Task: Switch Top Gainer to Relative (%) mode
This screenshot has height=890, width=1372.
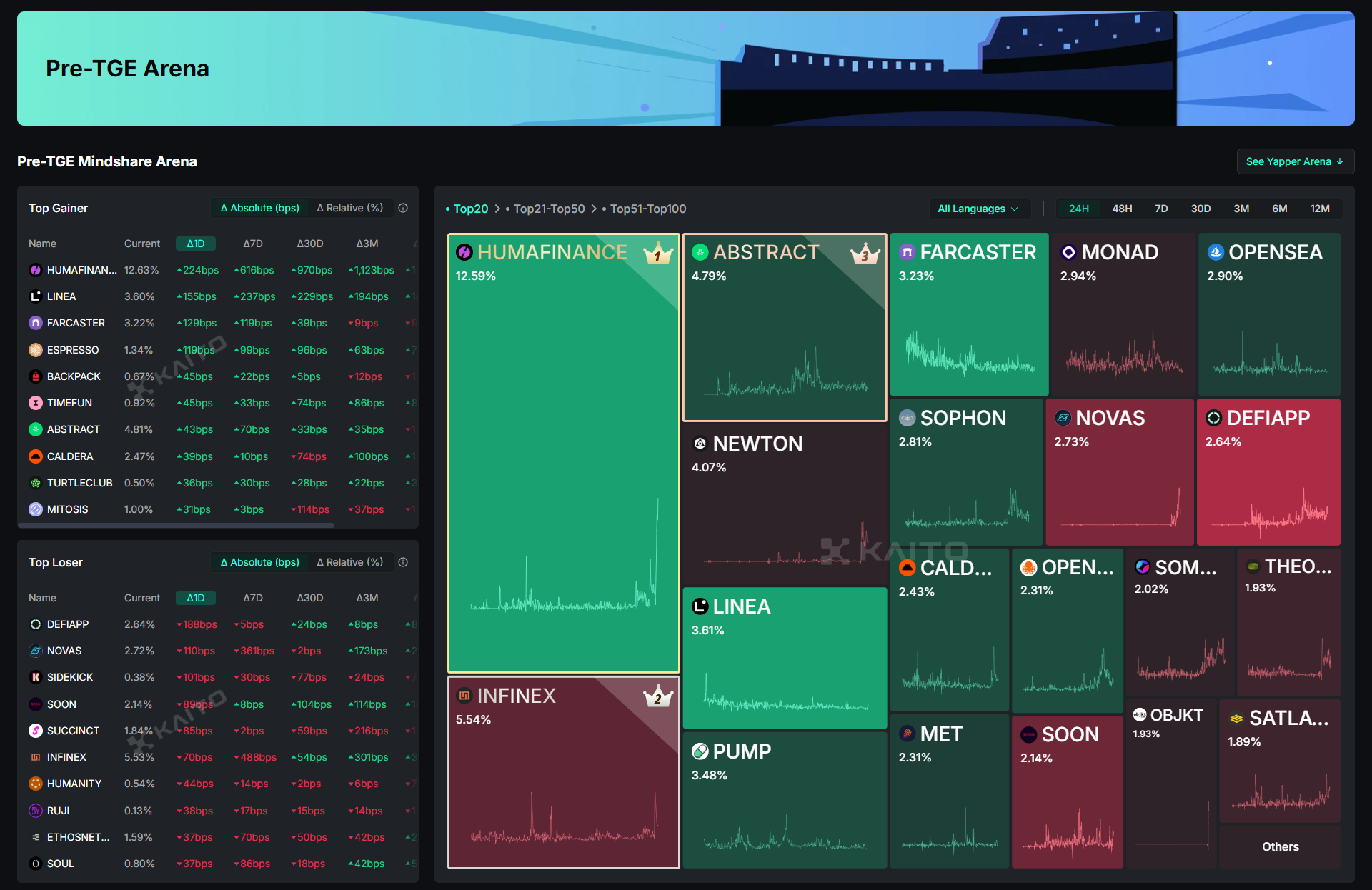Action: point(350,208)
